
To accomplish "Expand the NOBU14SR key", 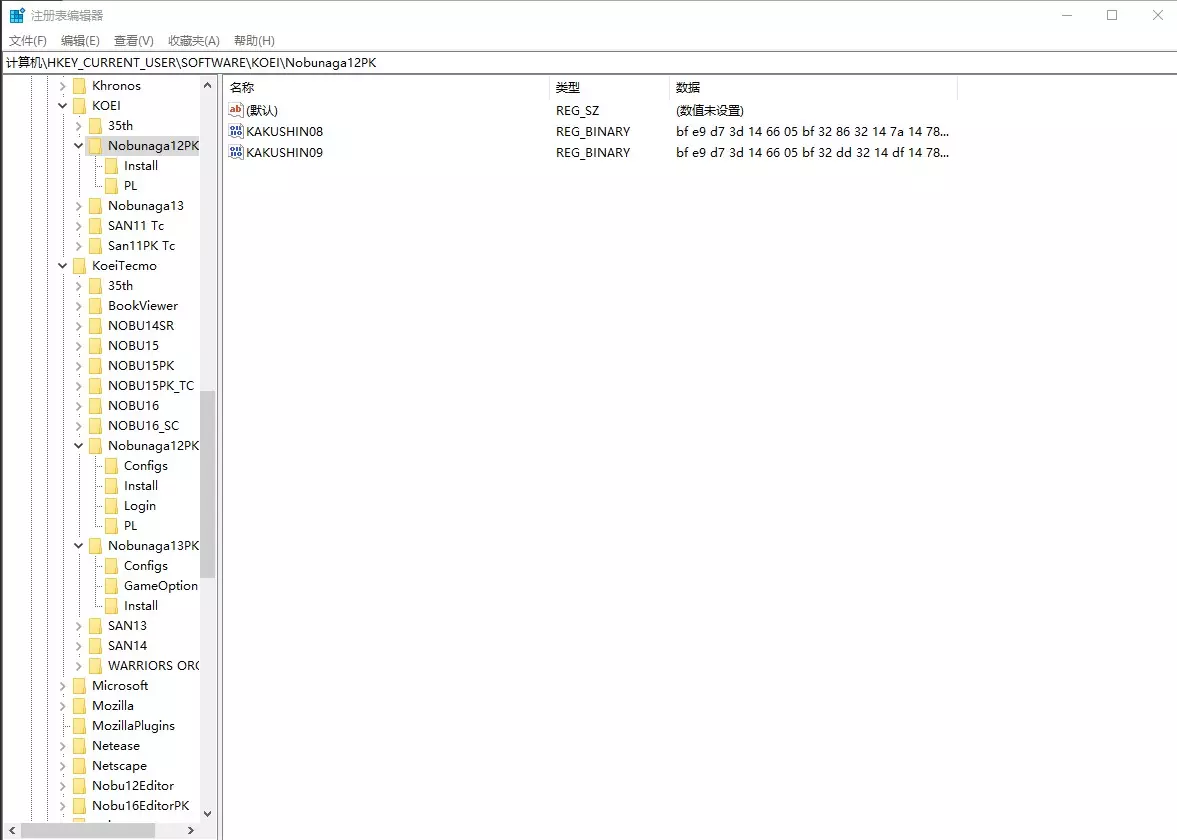I will [78, 326].
